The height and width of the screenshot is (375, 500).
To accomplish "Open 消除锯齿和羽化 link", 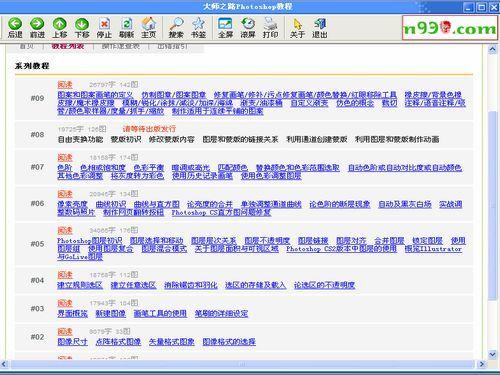I will tap(191, 285).
